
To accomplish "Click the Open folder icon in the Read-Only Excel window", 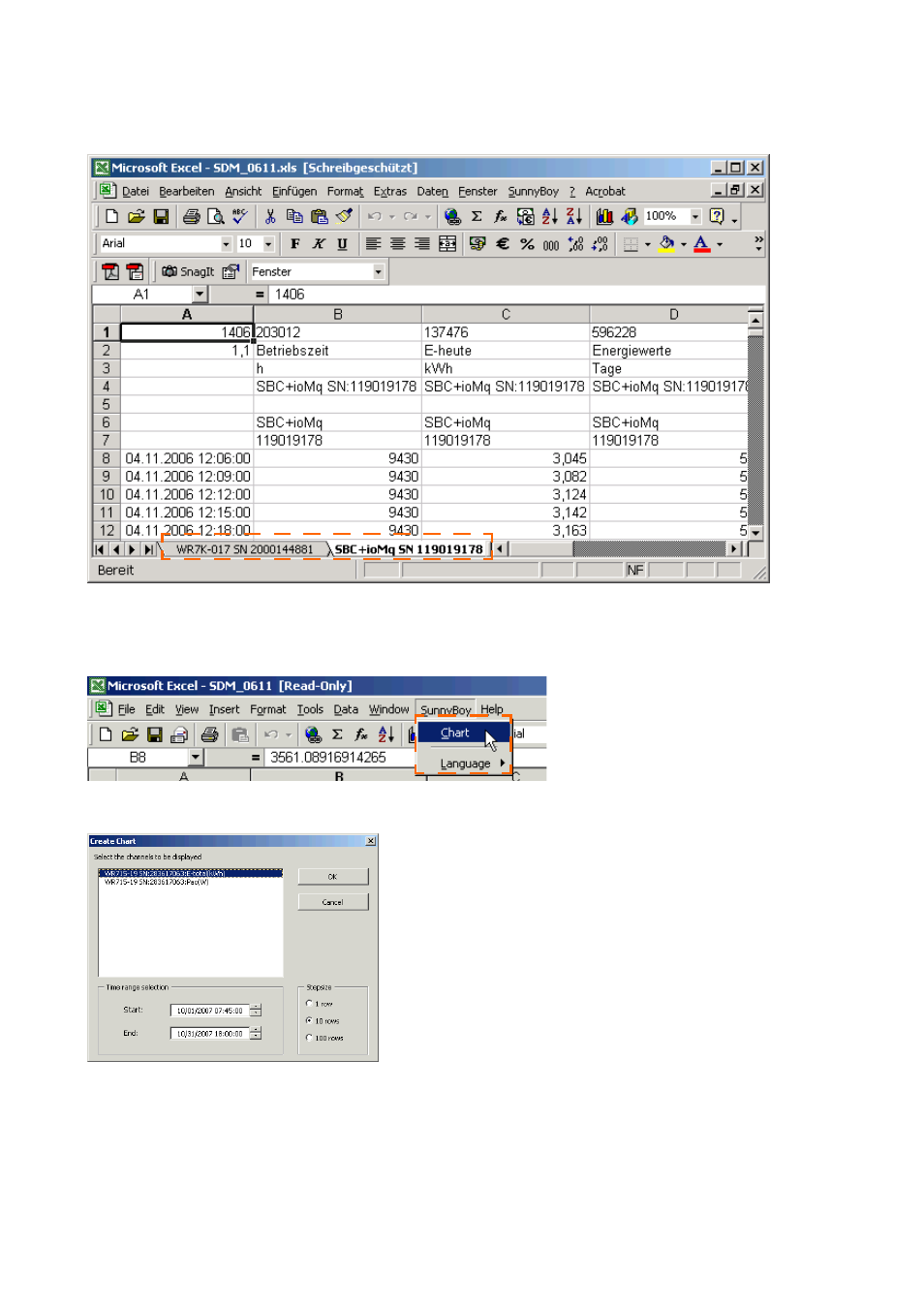I will point(130,734).
